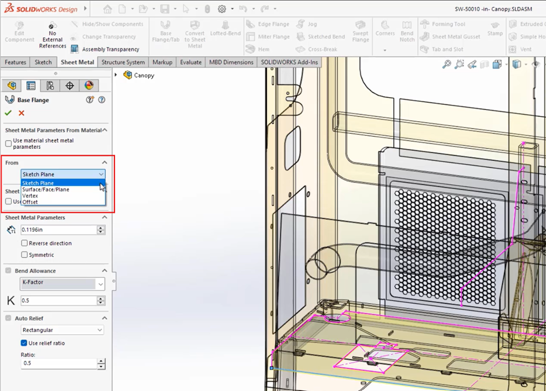
Task: Switch to MBD Dimensions tab
Action: point(231,62)
